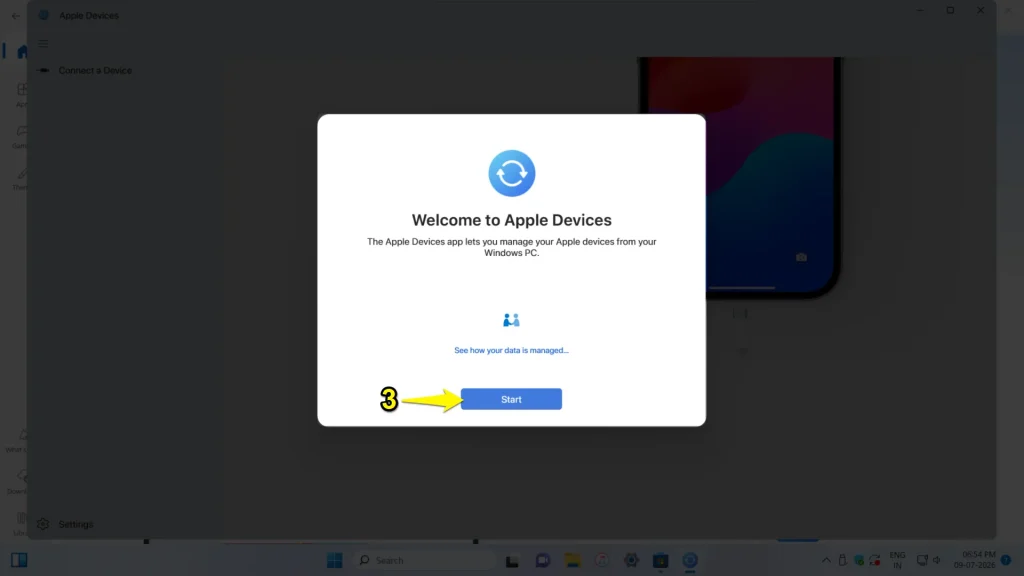Click the 'Welcome to Apple Devices' heading
Screen dimensions: 1024x576
[x=511, y=220]
